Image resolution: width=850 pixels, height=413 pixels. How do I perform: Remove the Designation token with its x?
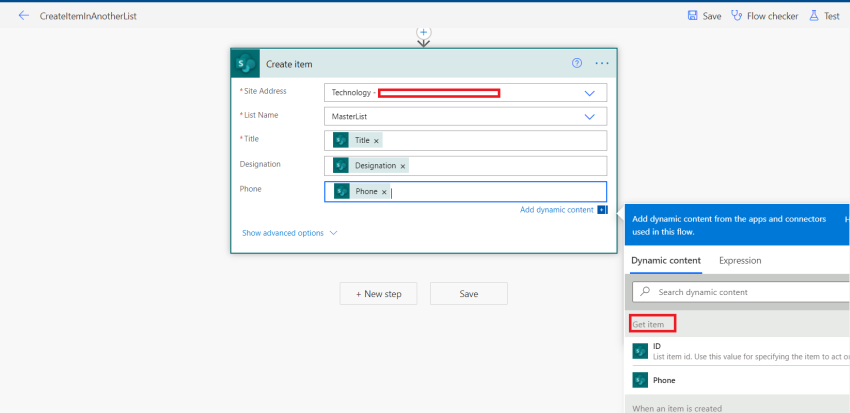click(403, 166)
